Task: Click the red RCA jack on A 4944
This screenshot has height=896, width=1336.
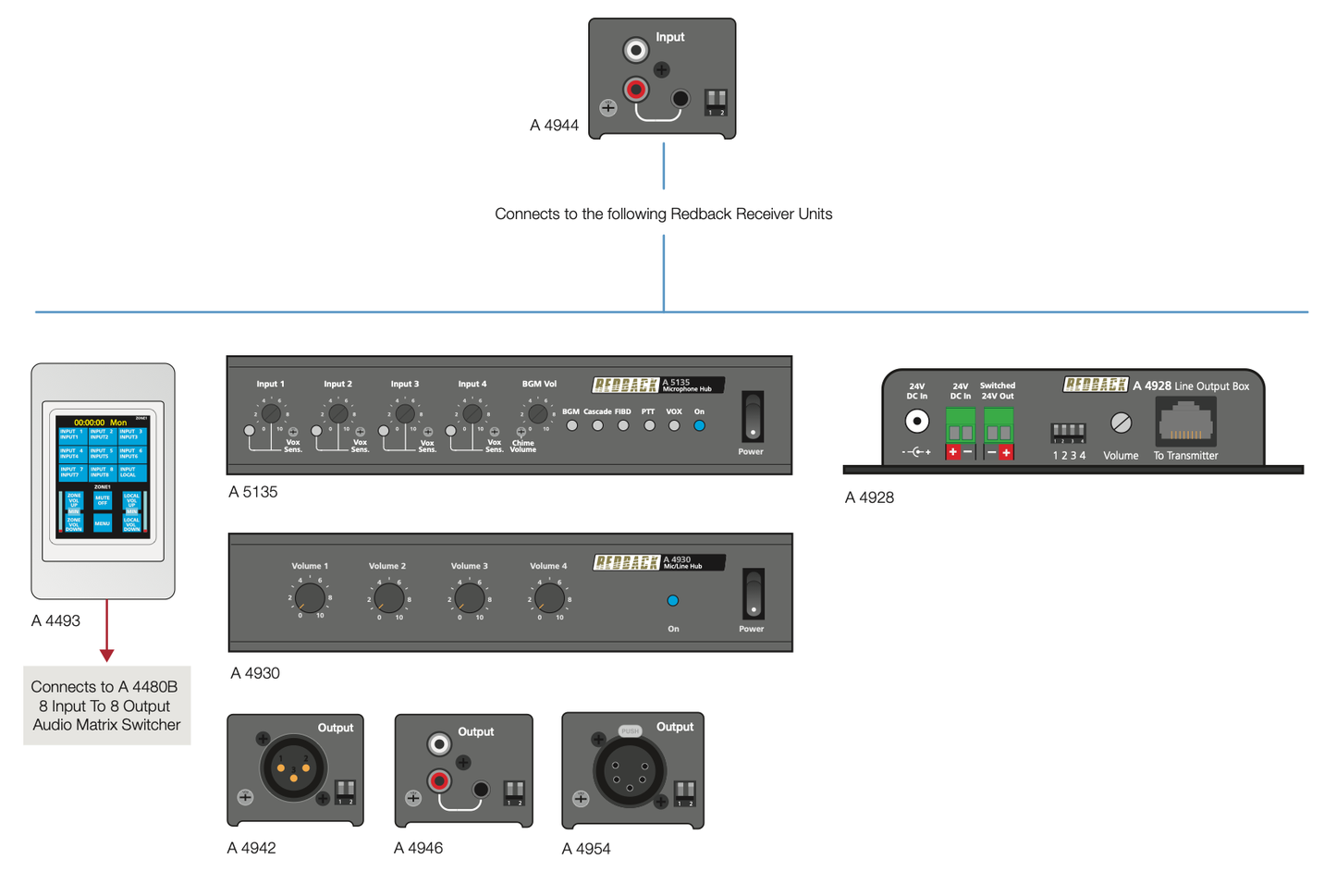Action: click(635, 90)
